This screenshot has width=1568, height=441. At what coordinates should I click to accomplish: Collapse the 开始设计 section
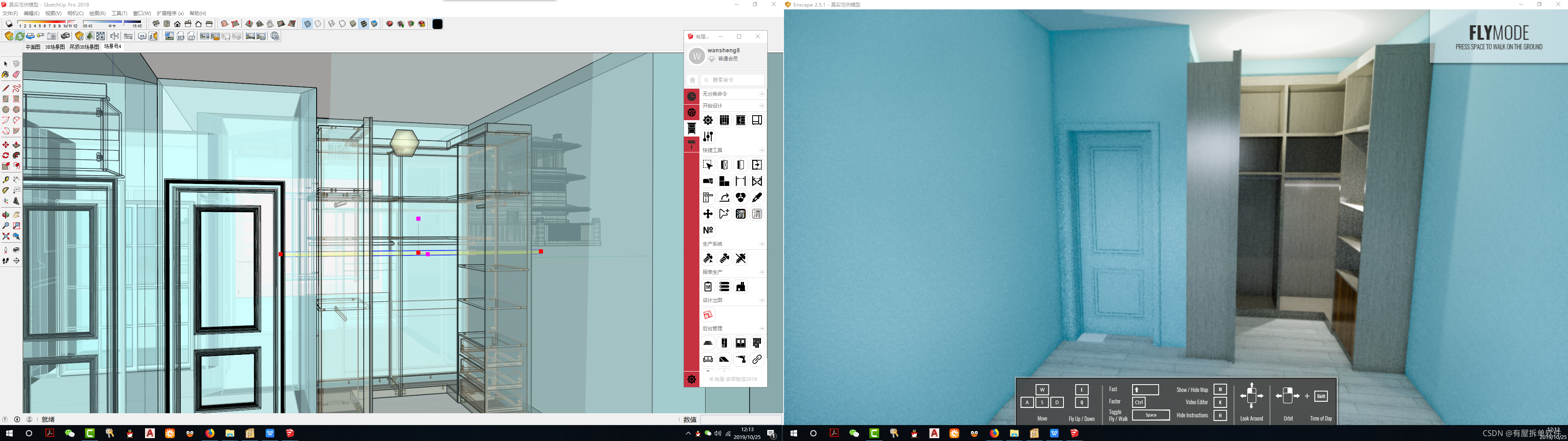pyautogui.click(x=762, y=105)
